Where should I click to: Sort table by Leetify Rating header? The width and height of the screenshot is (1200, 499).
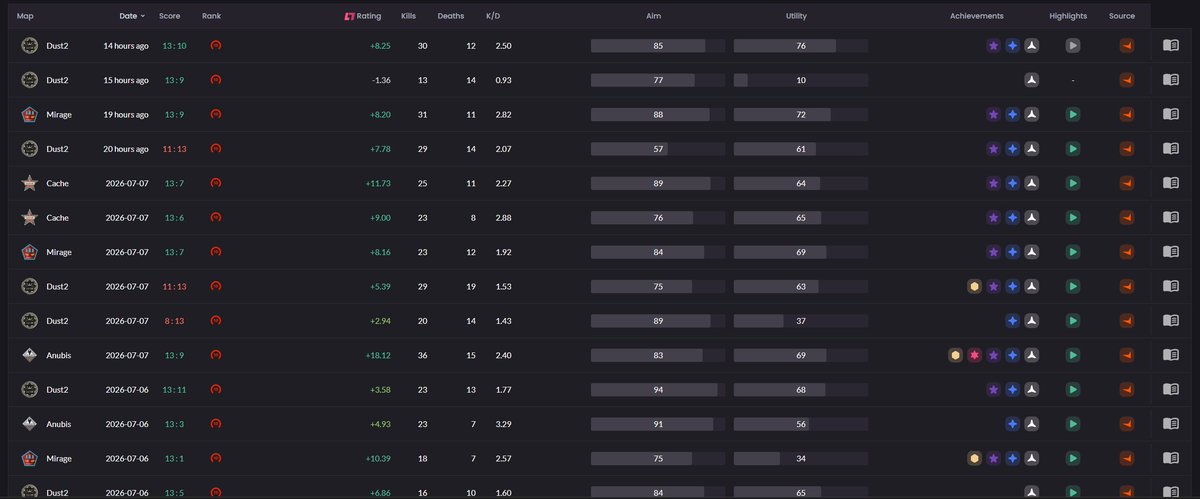coord(362,16)
